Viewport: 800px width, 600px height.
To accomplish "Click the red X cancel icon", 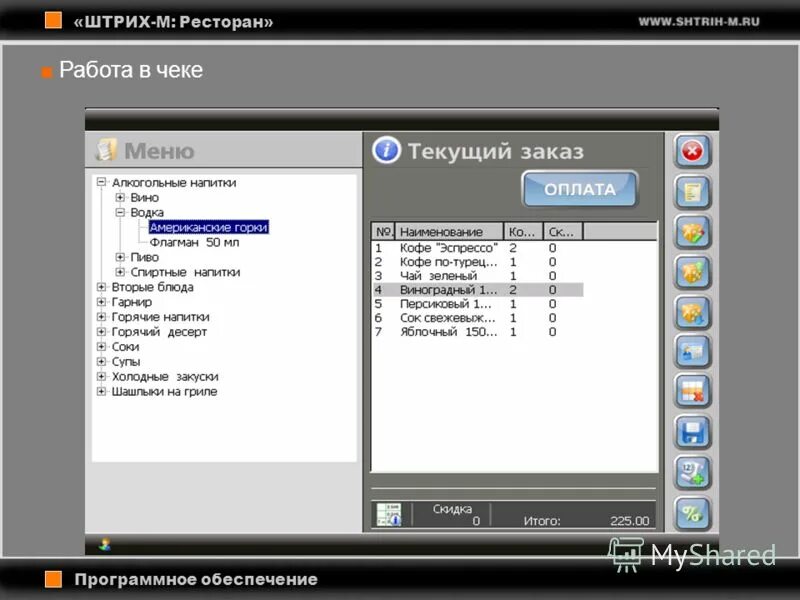I will [x=692, y=151].
